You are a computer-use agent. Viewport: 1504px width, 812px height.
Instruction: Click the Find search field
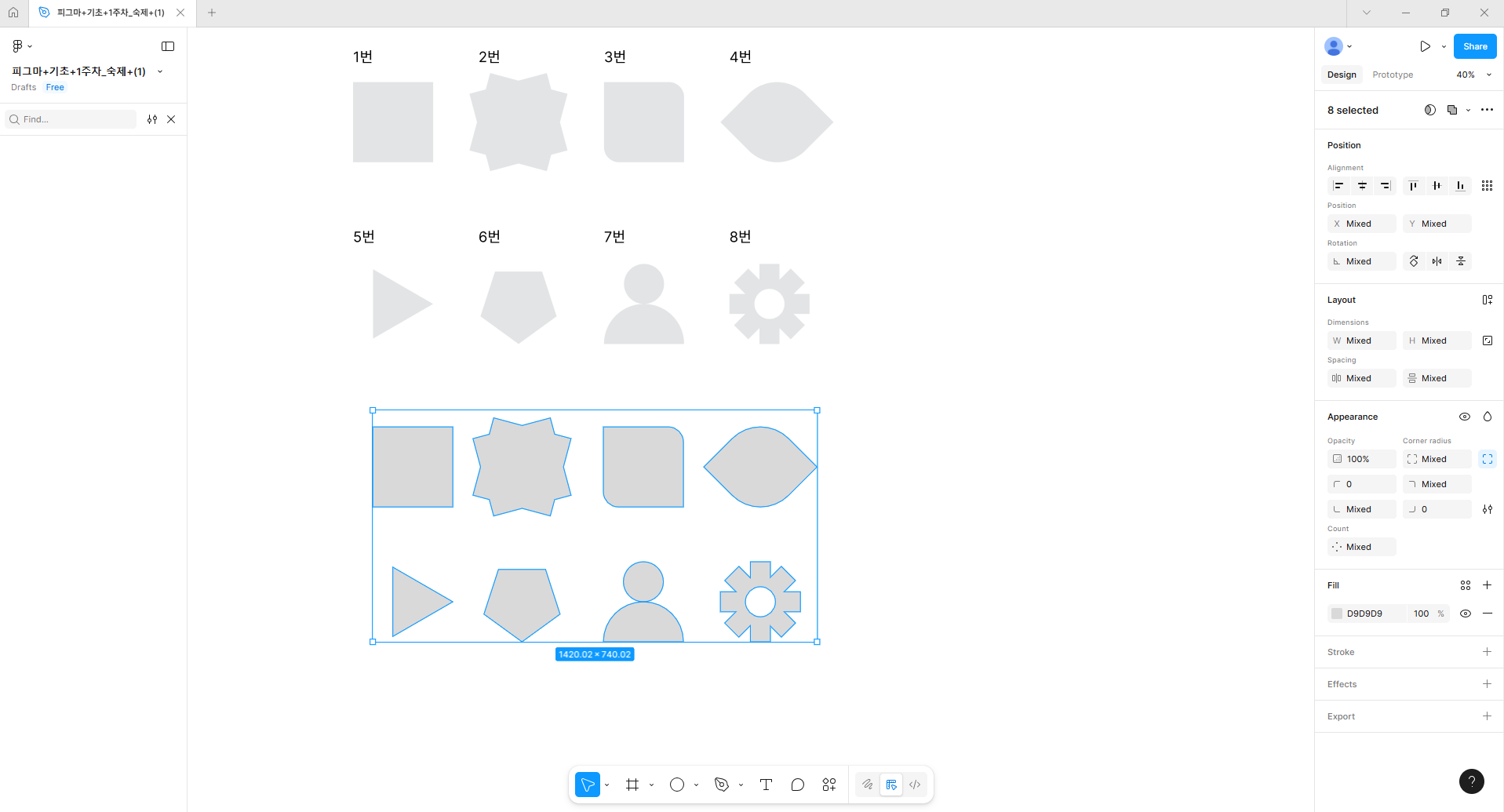71,119
